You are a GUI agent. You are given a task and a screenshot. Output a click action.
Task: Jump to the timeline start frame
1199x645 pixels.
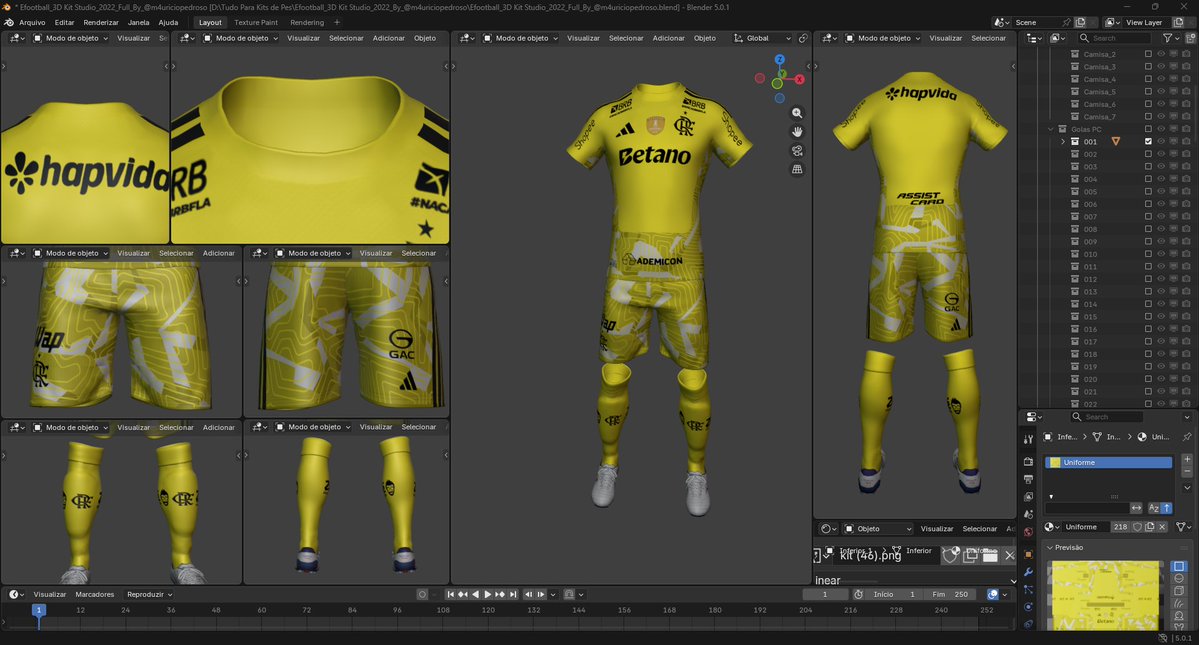point(450,594)
